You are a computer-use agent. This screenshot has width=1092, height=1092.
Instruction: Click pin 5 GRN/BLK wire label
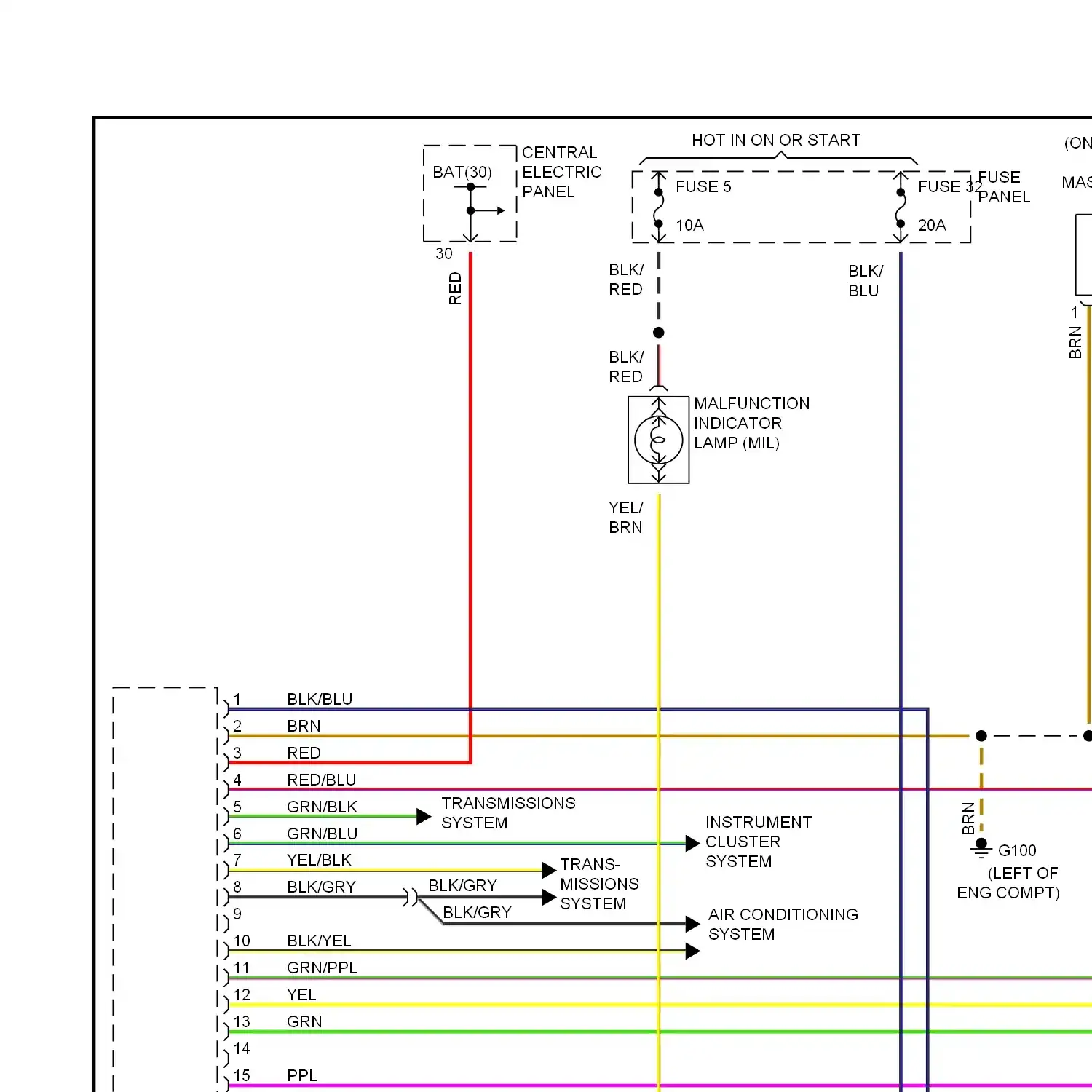322,807
